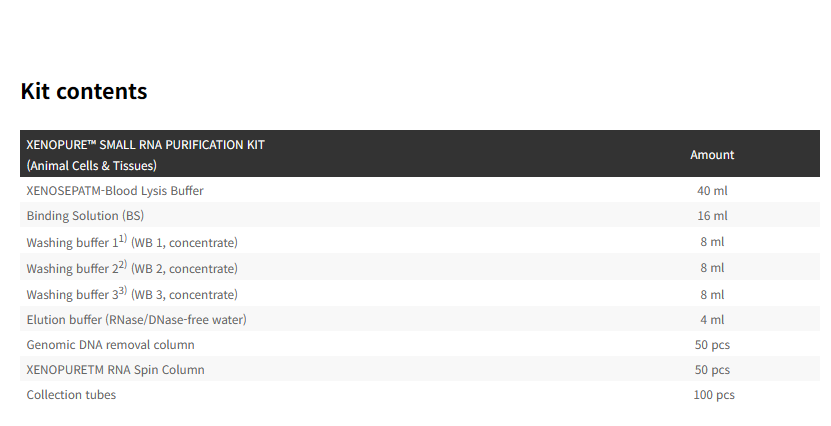The height and width of the screenshot is (426, 831).
Task: Click the Kit contents heading
Action: point(84,91)
